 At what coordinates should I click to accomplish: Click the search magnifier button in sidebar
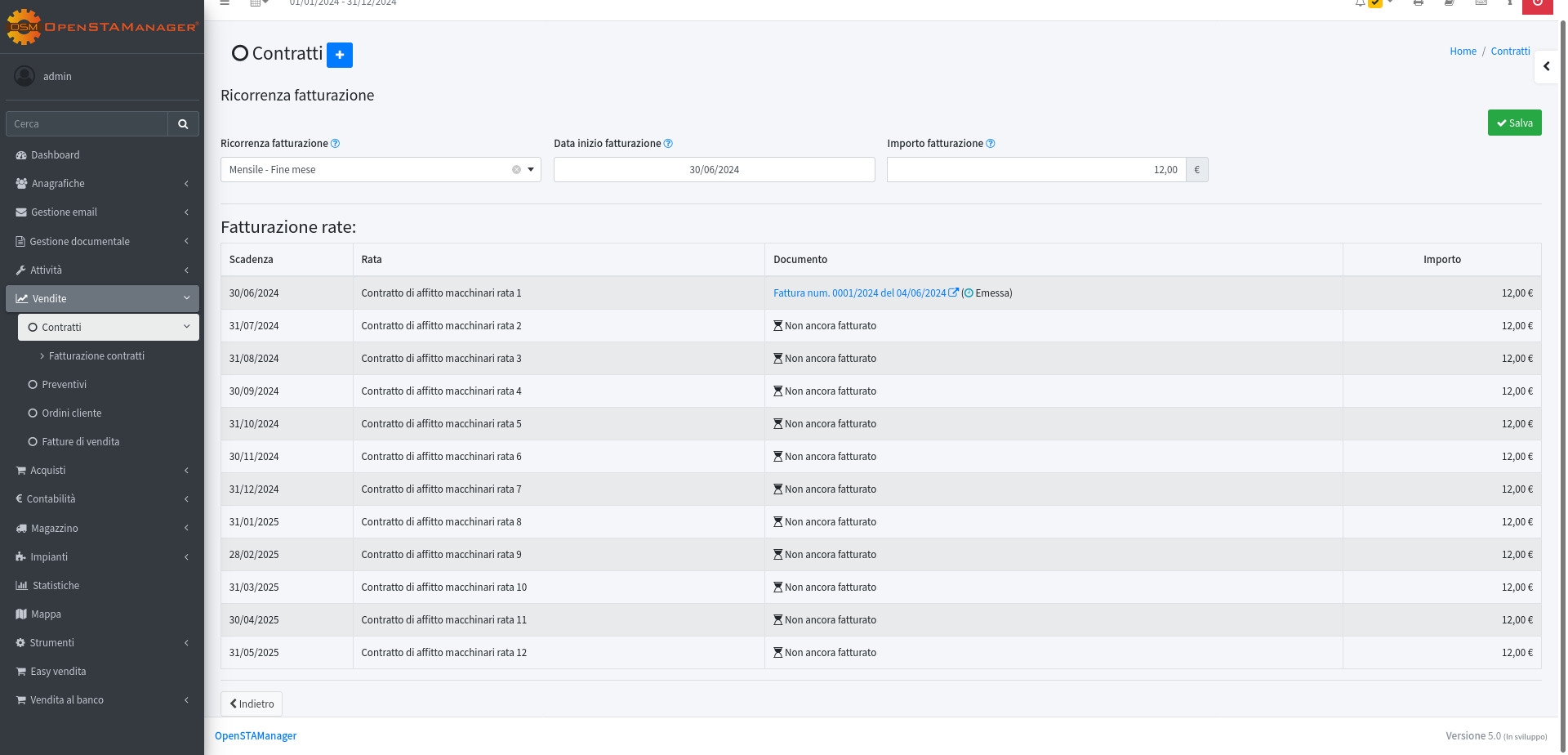click(183, 124)
